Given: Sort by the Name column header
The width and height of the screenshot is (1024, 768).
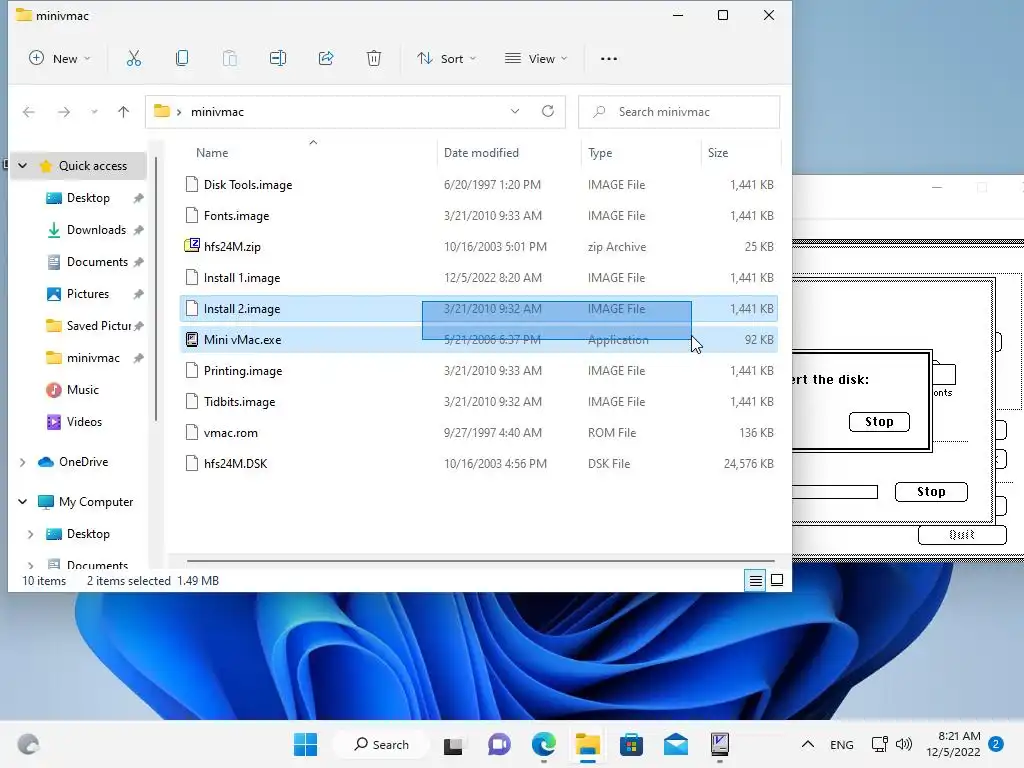Looking at the screenshot, I should (x=212, y=153).
